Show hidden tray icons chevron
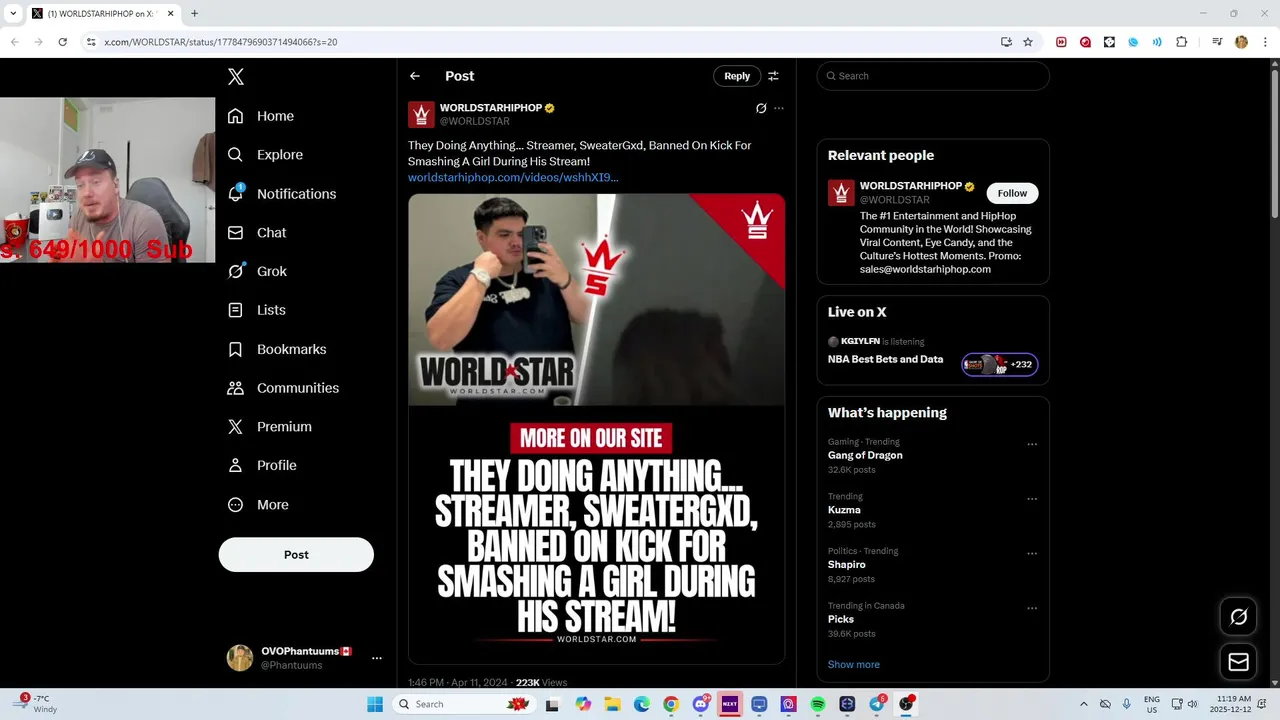Viewport: 1280px width, 720px height. point(1083,704)
